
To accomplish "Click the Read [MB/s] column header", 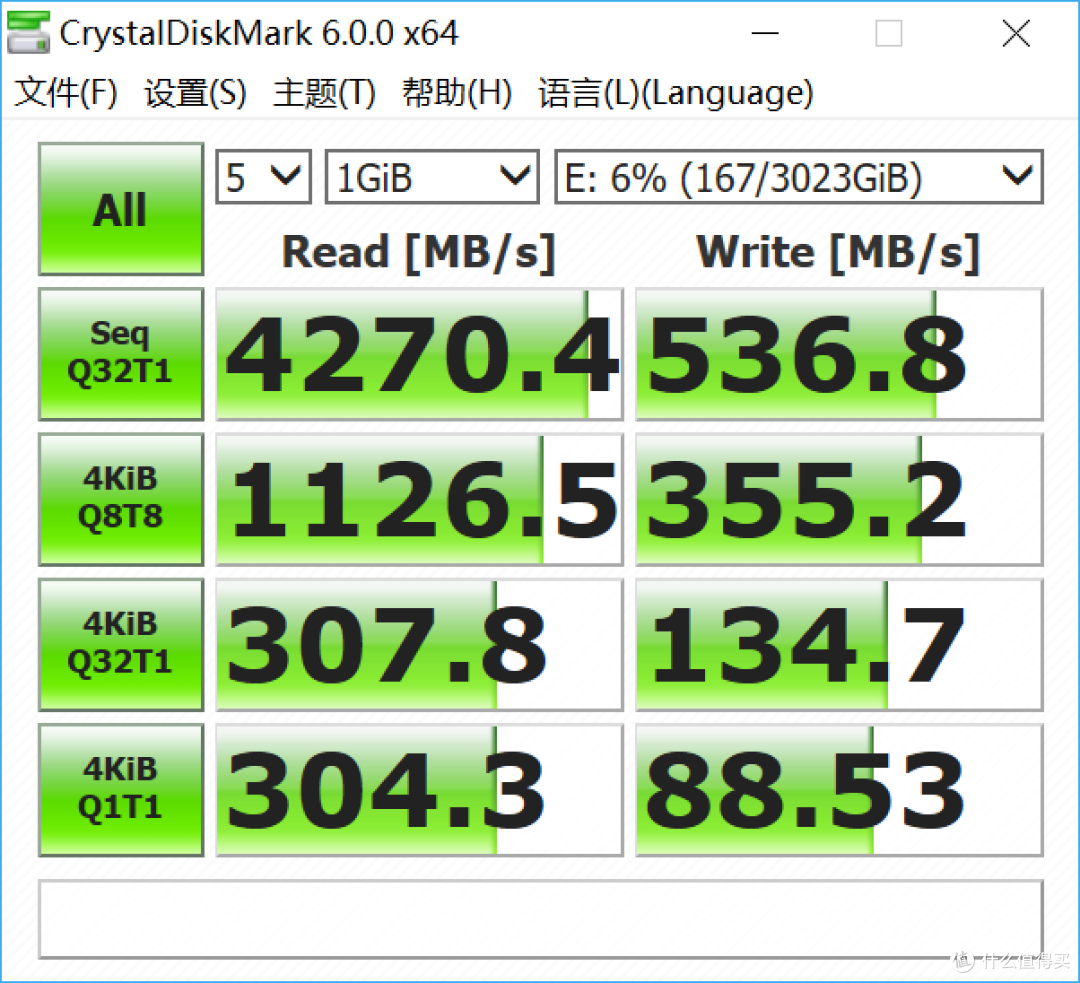I will pyautogui.click(x=419, y=253).
